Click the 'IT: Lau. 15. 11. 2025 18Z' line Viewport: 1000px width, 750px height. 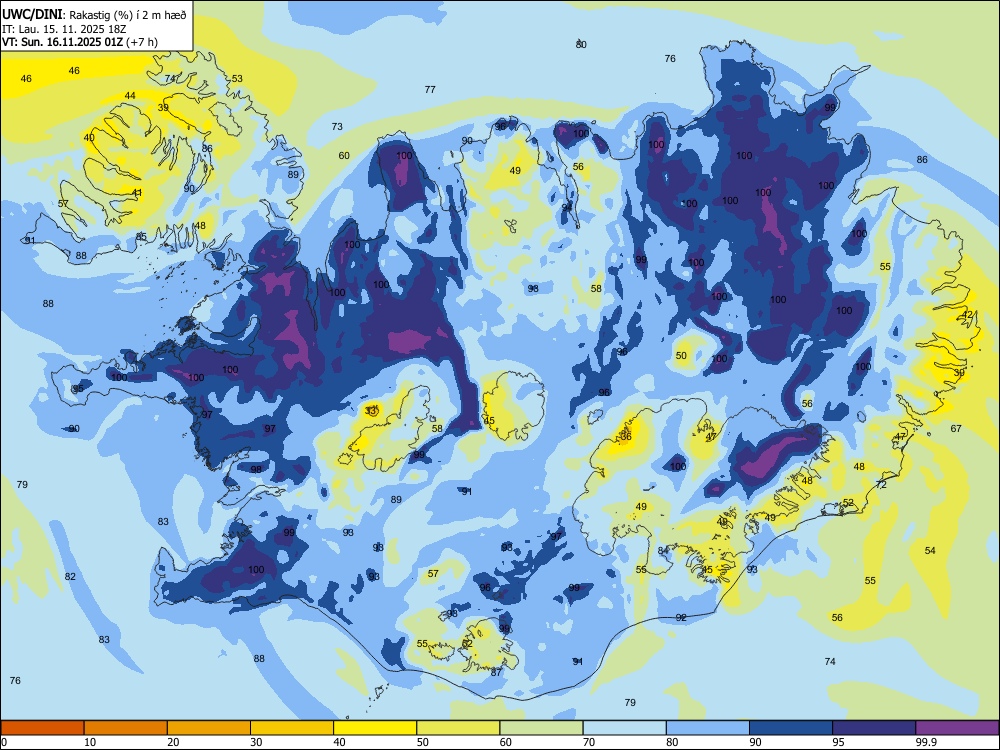(x=64, y=29)
